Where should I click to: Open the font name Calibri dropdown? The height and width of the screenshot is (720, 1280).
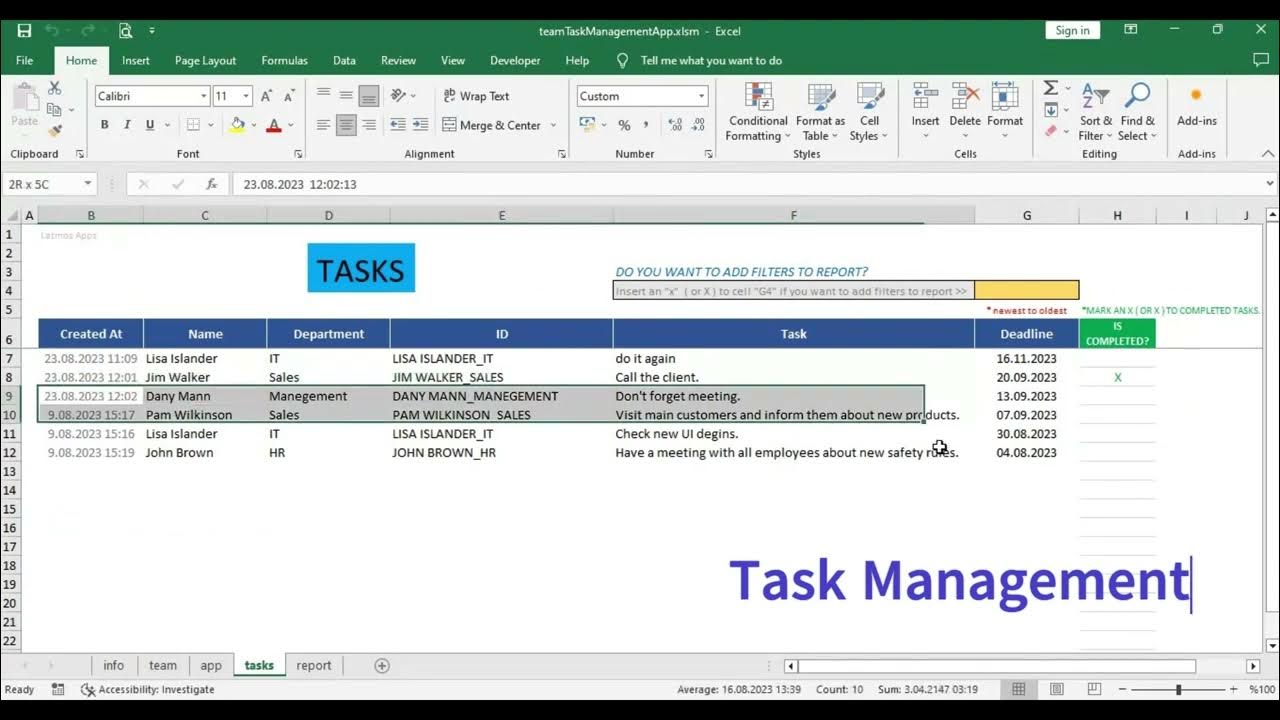[204, 96]
